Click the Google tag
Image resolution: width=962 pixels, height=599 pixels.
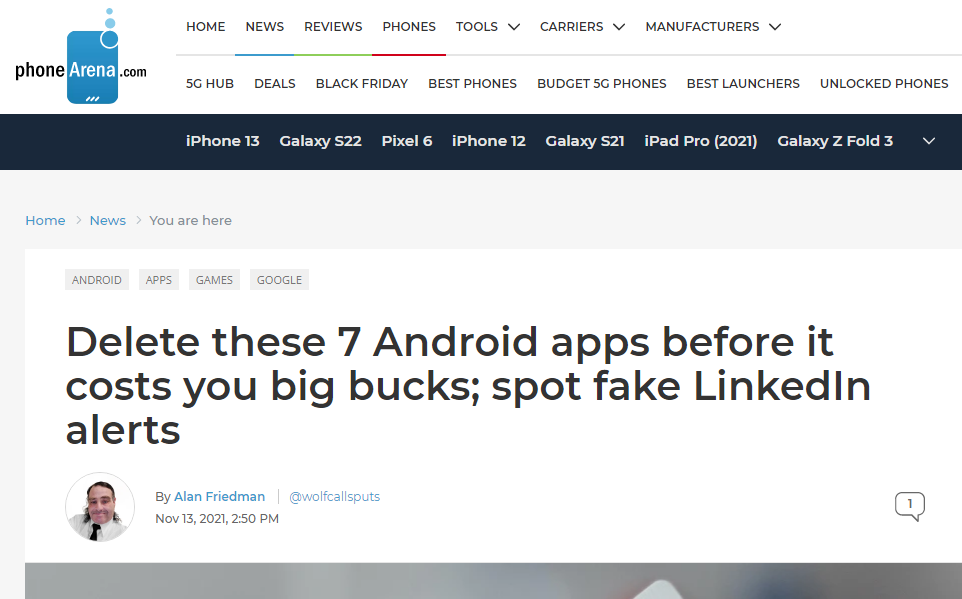coord(279,280)
